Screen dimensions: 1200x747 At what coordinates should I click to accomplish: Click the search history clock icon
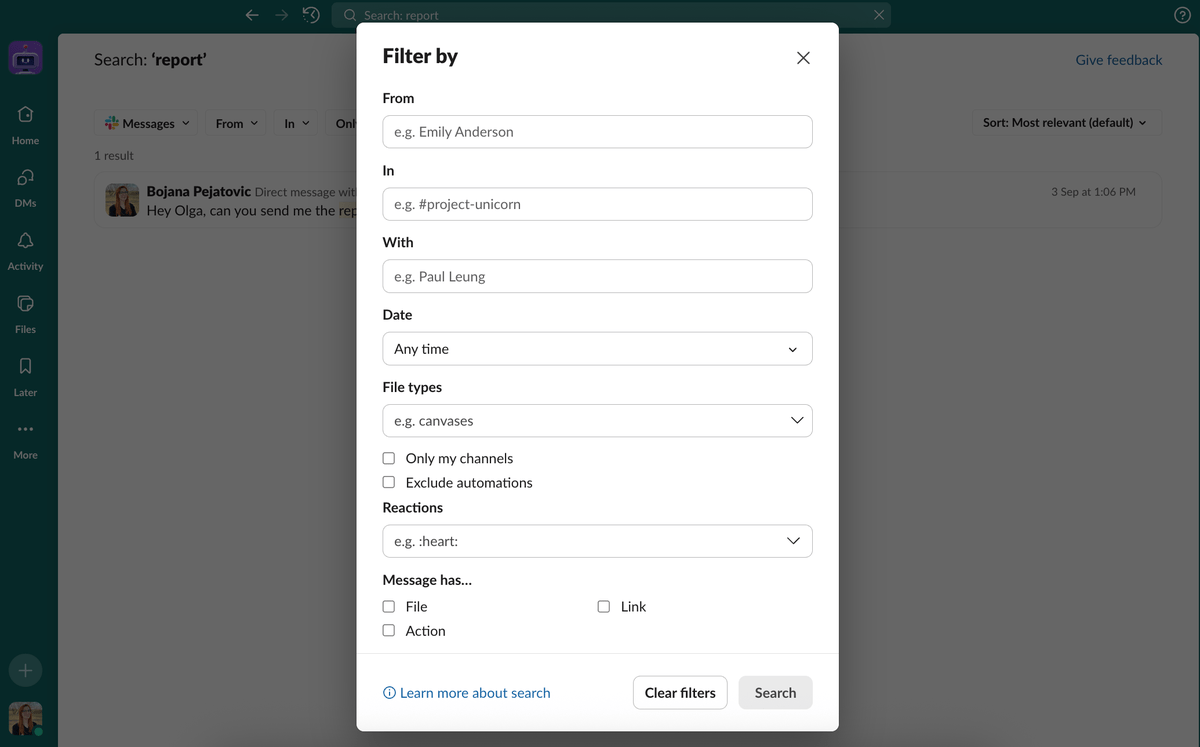point(311,15)
